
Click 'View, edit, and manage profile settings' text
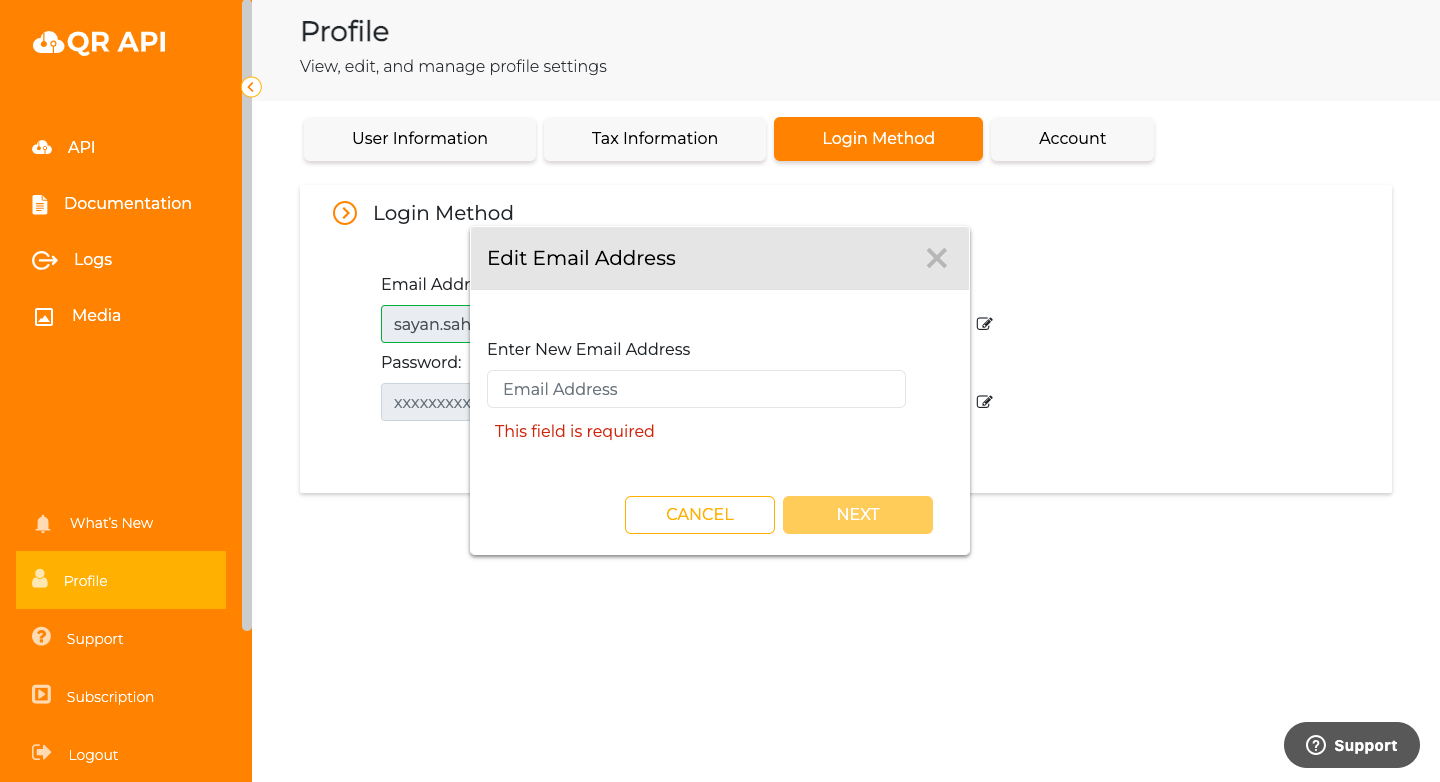pos(453,67)
